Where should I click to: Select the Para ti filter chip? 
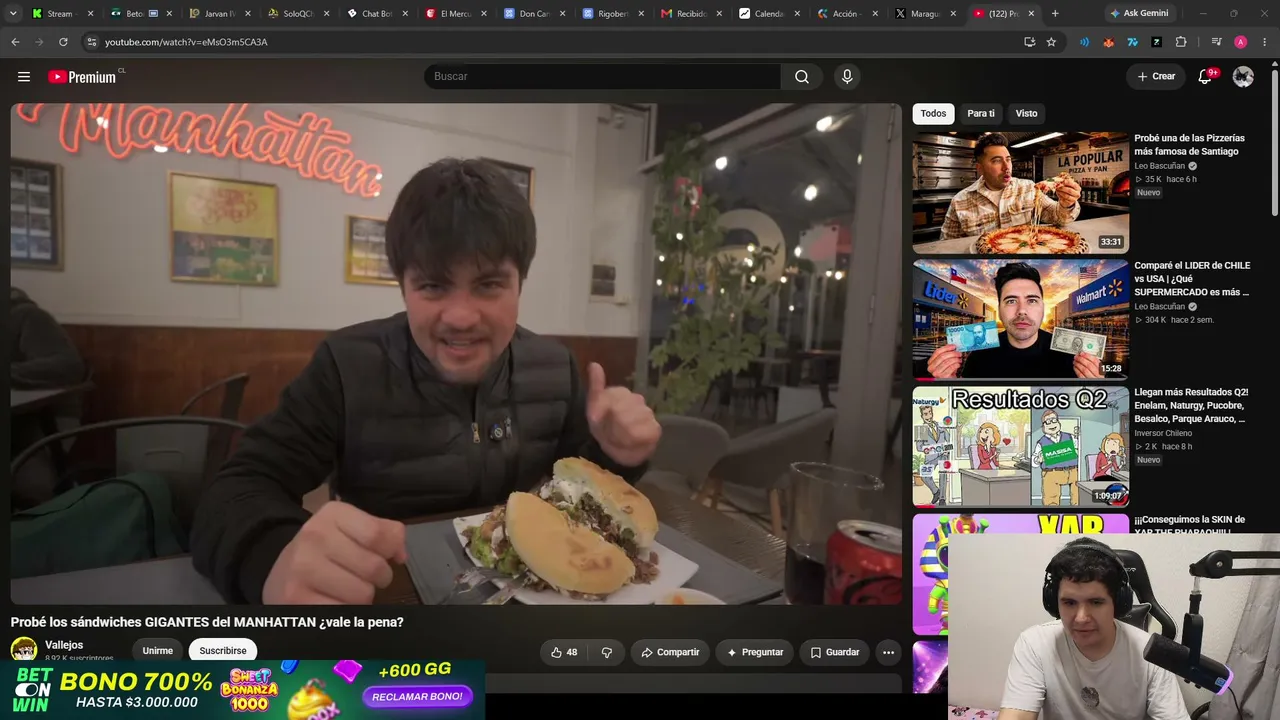tap(981, 114)
